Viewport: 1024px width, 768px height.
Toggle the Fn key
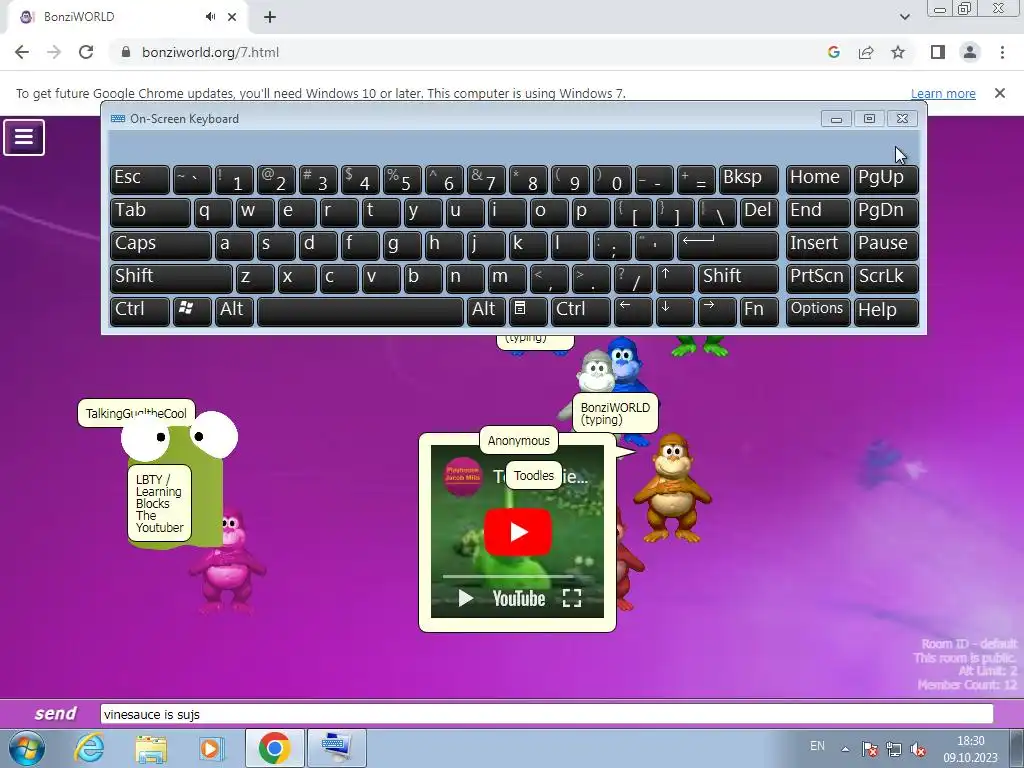759,310
